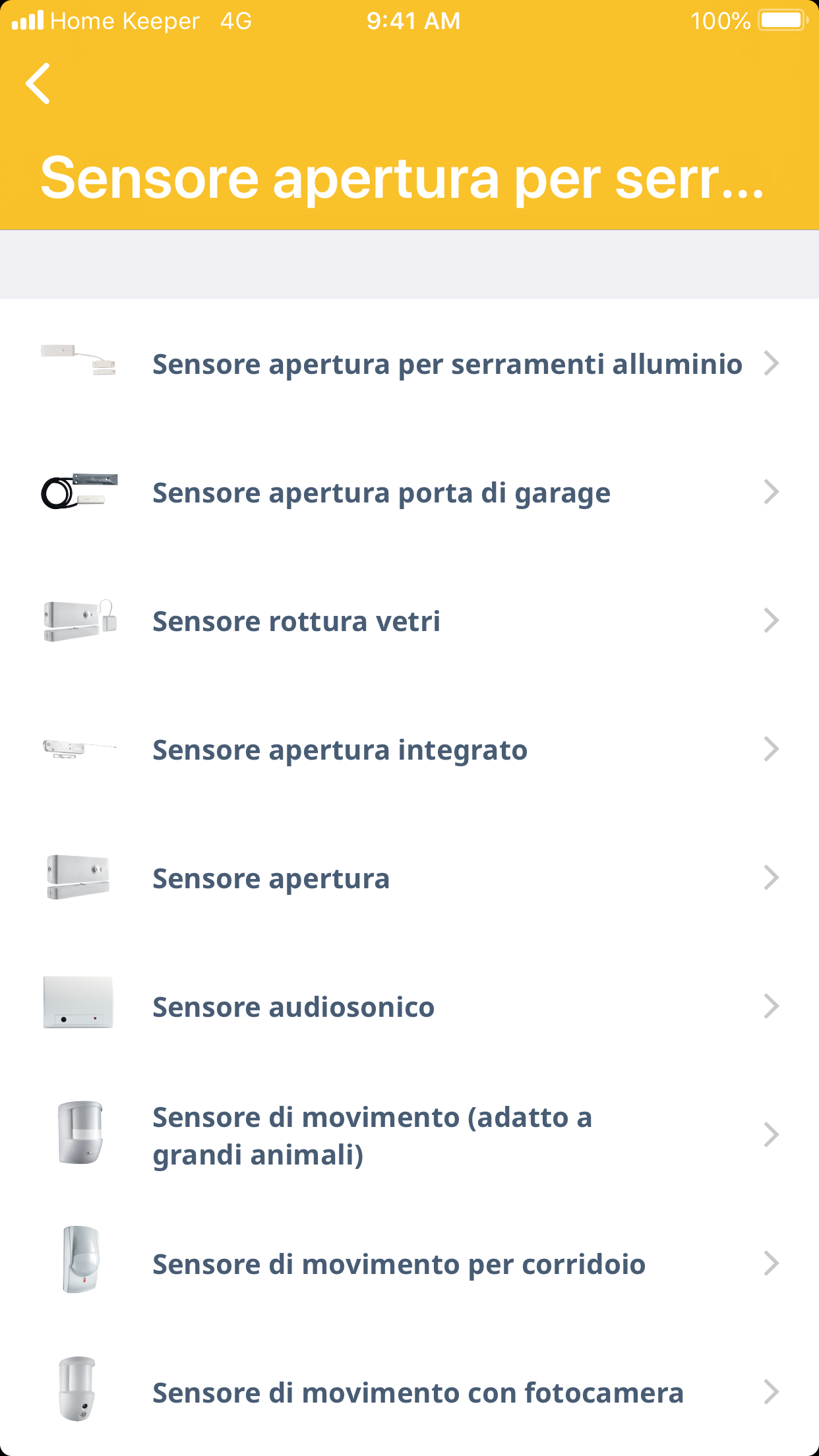The height and width of the screenshot is (1456, 819).
Task: Open the plain Sensore apertura item
Action: 271,879
